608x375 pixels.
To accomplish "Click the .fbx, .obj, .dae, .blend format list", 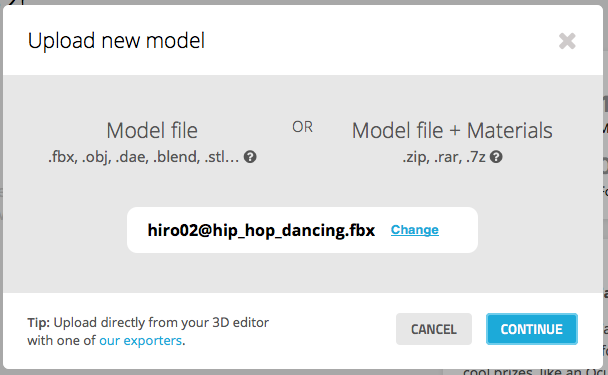I will click(143, 157).
